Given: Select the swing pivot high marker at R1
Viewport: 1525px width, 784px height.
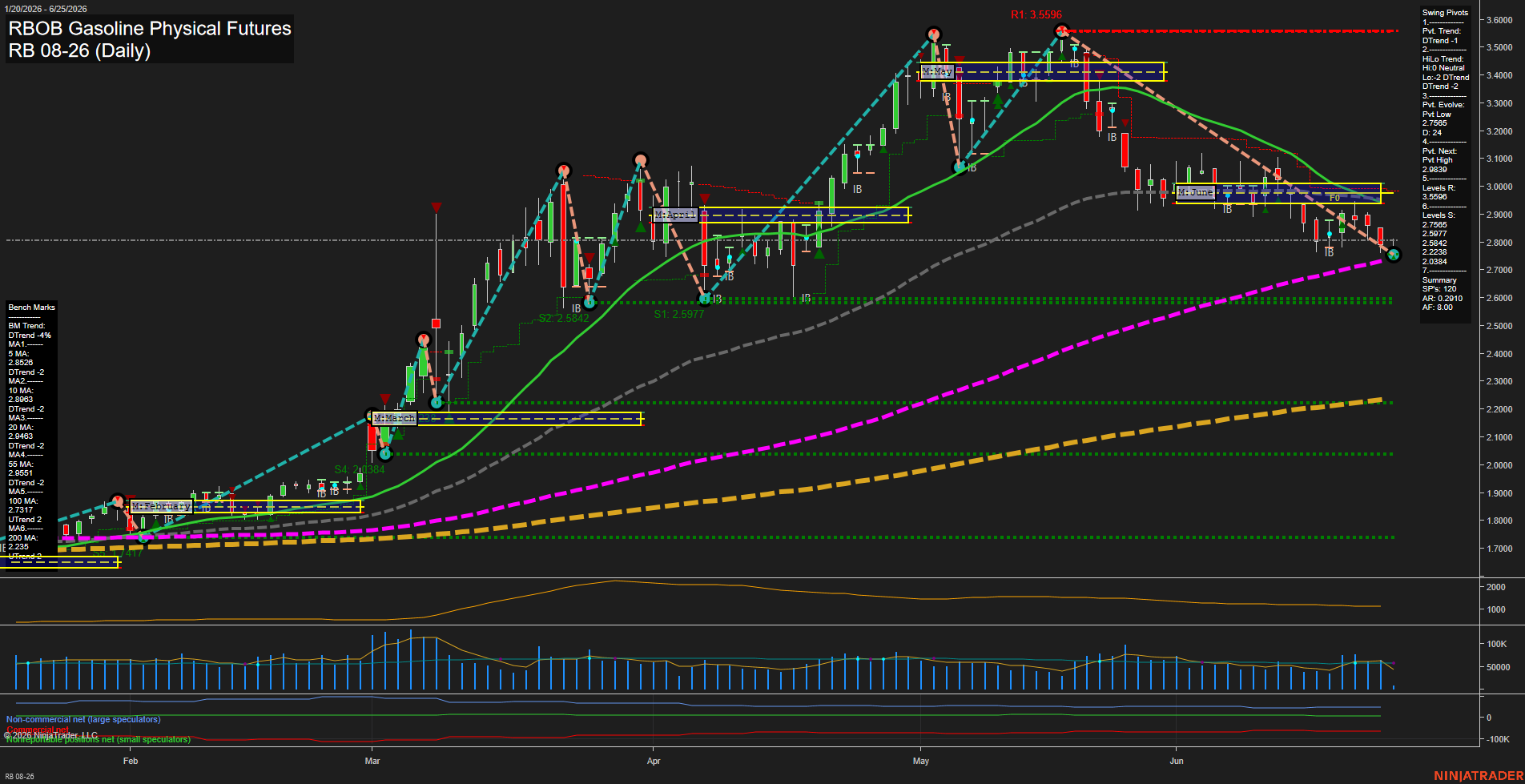Looking at the screenshot, I should (x=1062, y=31).
